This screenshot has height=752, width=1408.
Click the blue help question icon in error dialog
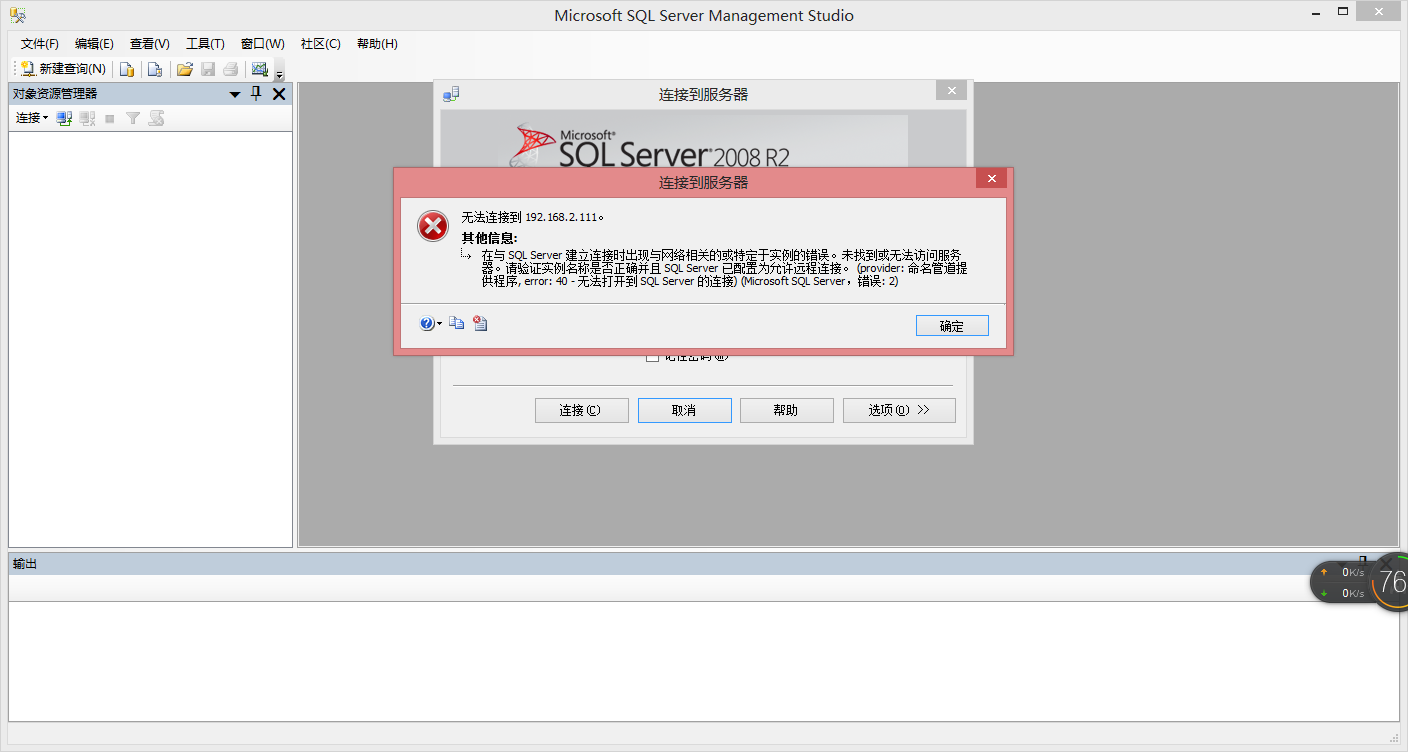pyautogui.click(x=427, y=323)
